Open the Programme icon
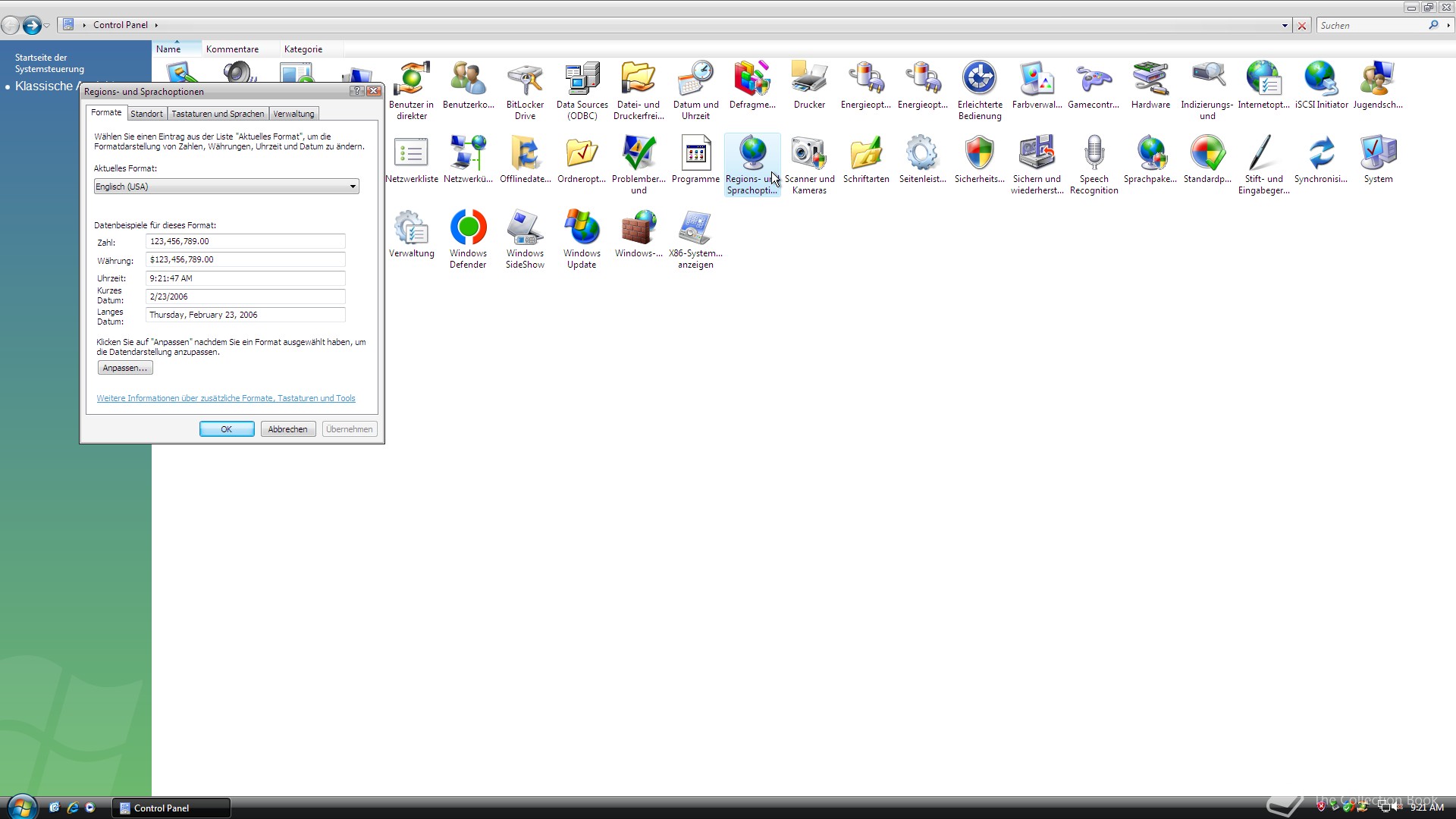 coord(695,159)
